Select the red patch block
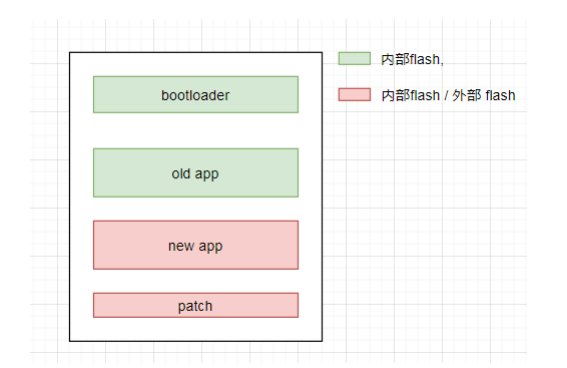 point(196,305)
